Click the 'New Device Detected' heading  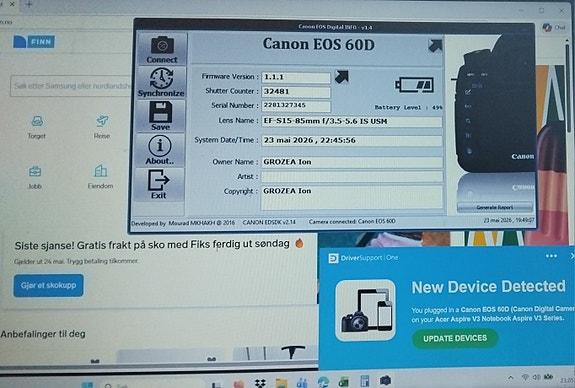(488, 287)
